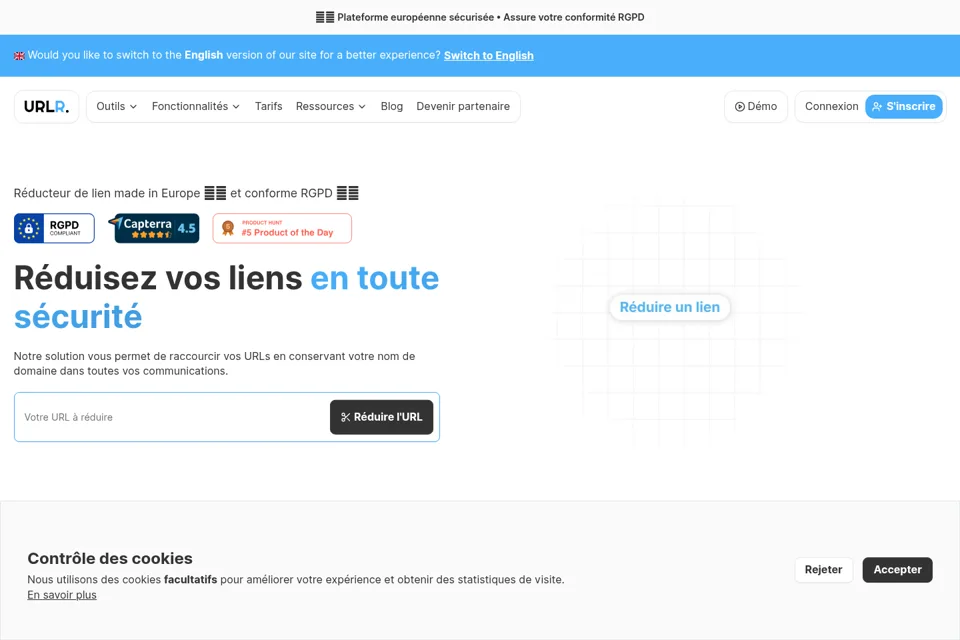Screen dimensions: 960x640
Task: Click the S'inscrire sign-up button
Action: click(x=904, y=107)
